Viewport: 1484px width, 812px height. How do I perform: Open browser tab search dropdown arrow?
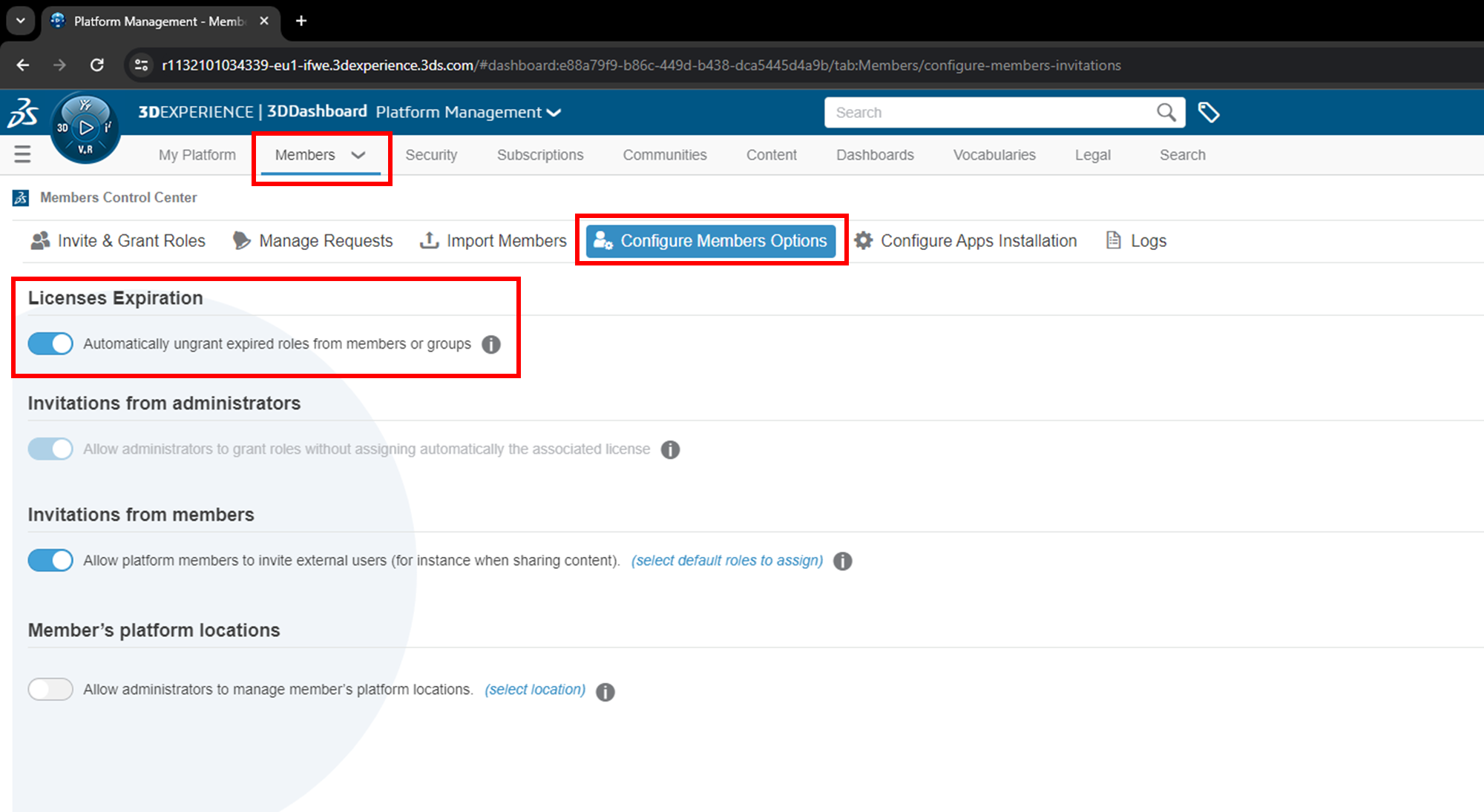[x=21, y=21]
